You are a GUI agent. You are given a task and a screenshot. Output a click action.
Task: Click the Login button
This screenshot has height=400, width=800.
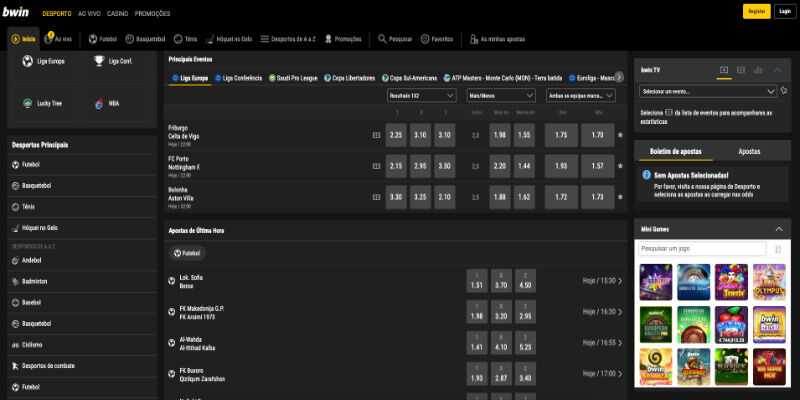(785, 11)
